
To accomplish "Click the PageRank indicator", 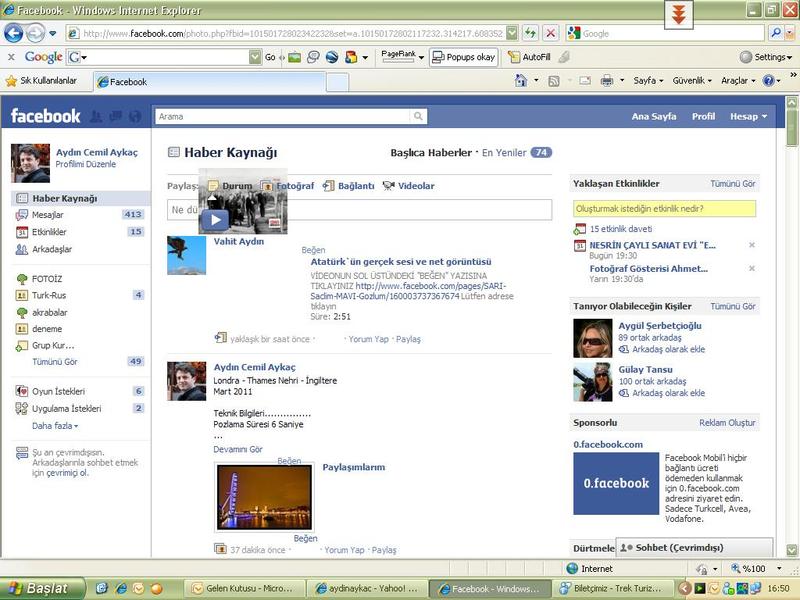I will point(398,56).
